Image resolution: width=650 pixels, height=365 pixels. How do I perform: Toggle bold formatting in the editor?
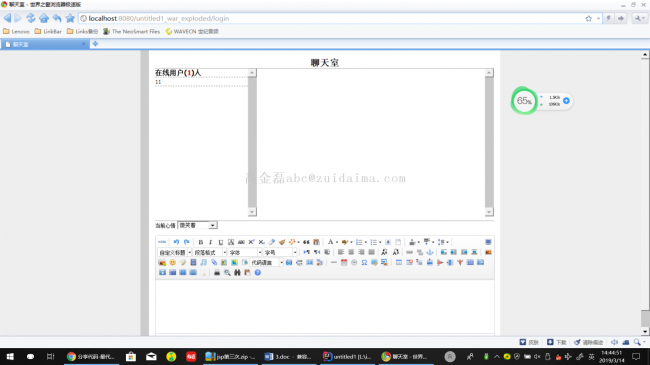point(201,242)
